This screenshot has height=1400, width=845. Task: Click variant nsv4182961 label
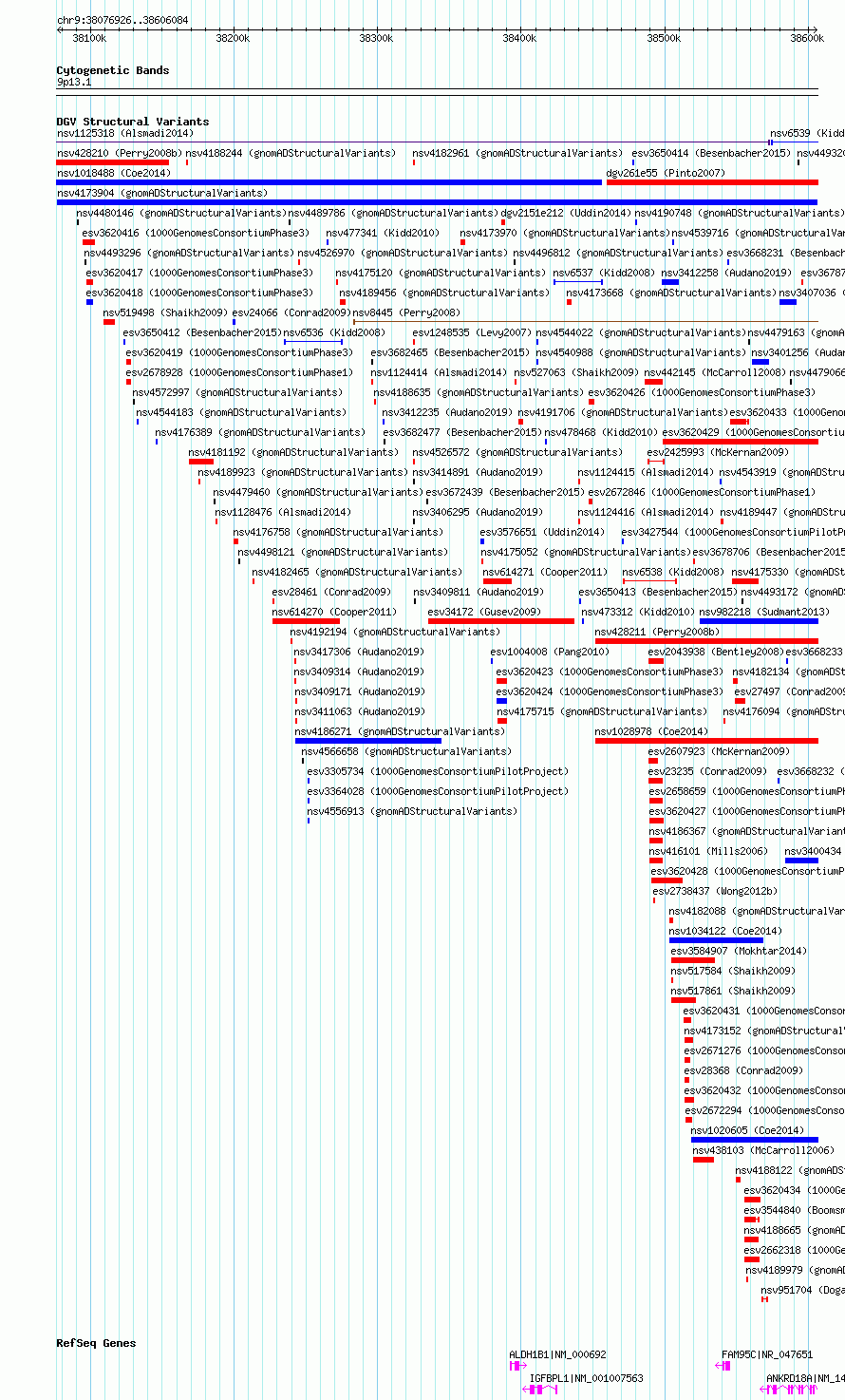[517, 153]
